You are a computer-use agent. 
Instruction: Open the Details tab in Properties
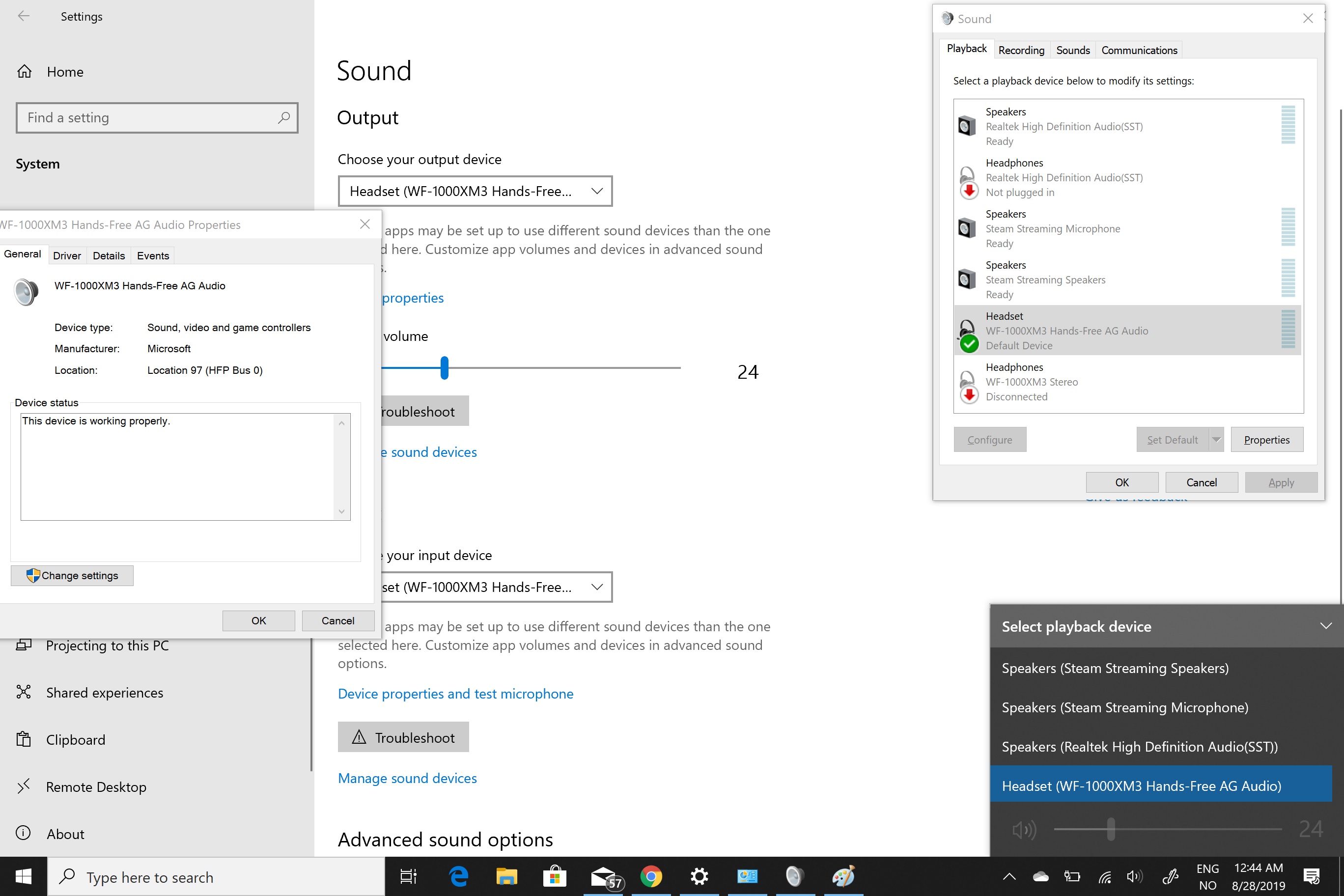point(109,255)
